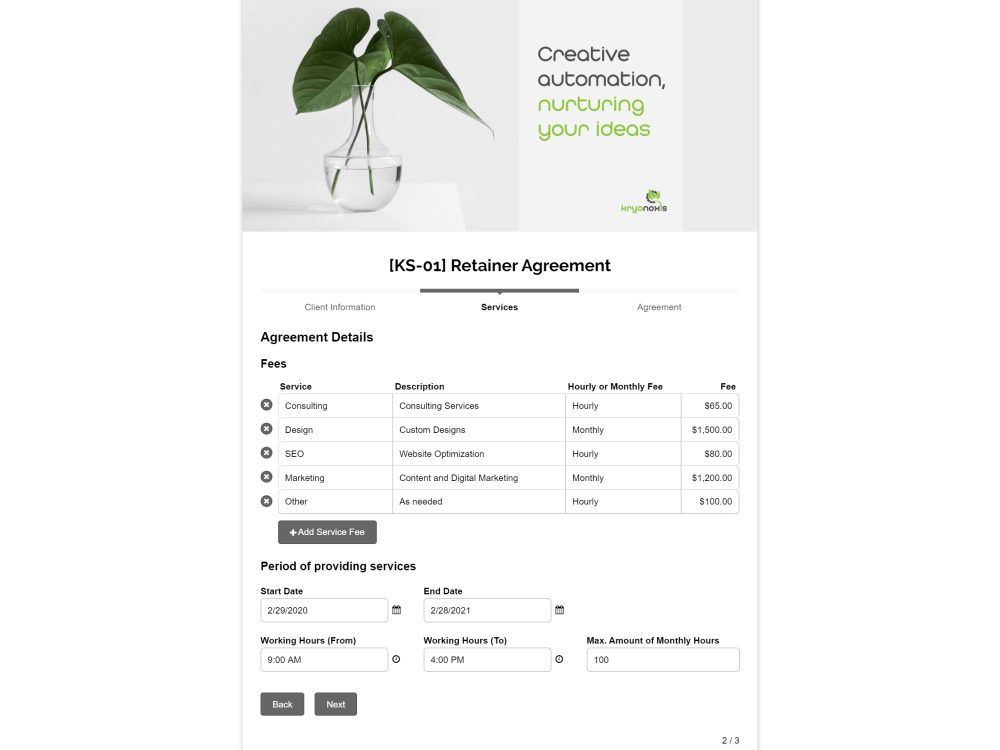Go to the Agreement tab

(x=659, y=307)
